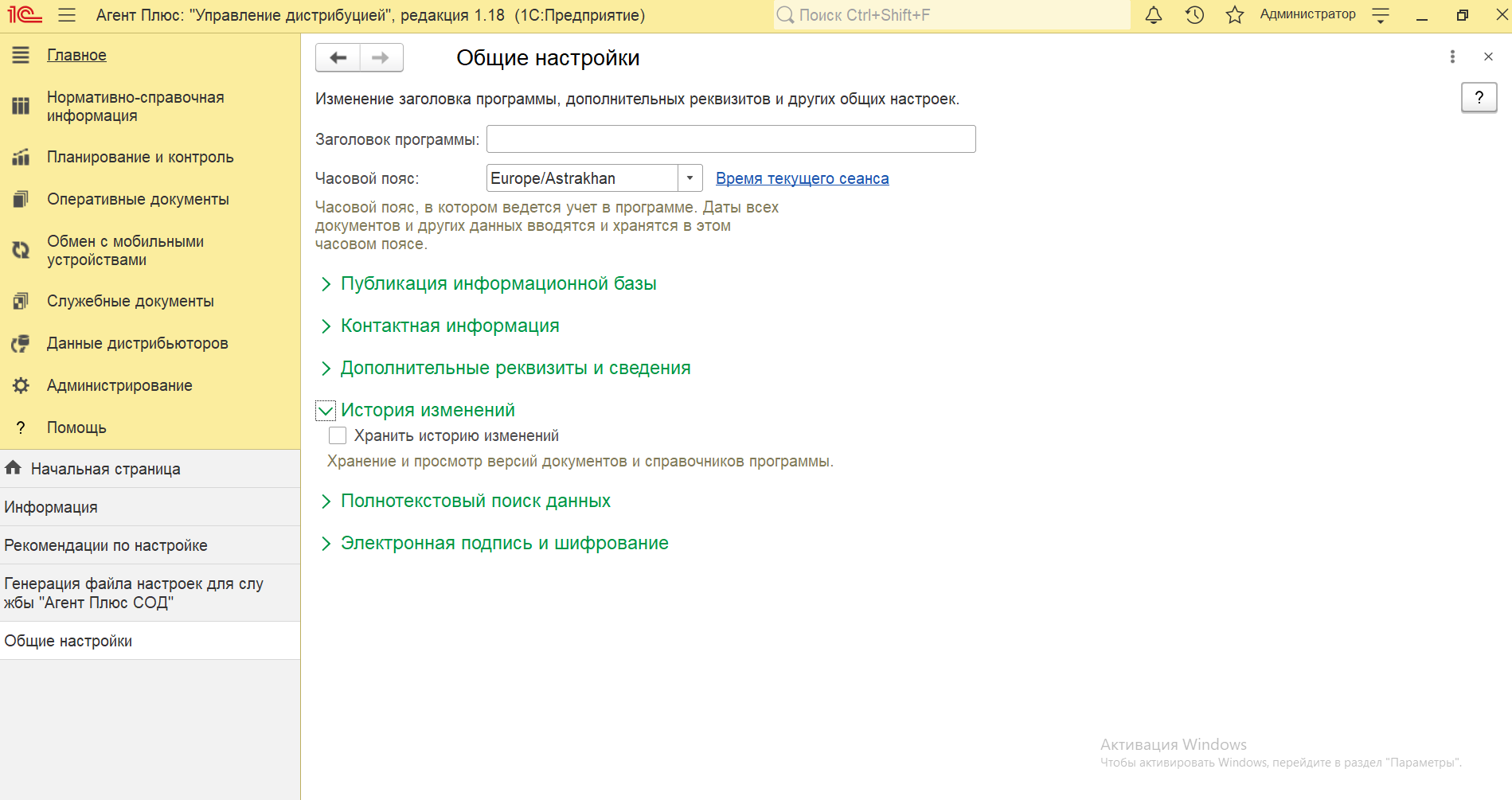
Task: Focus the global search field Поиск Ctrl+Shift+F
Action: (x=952, y=15)
